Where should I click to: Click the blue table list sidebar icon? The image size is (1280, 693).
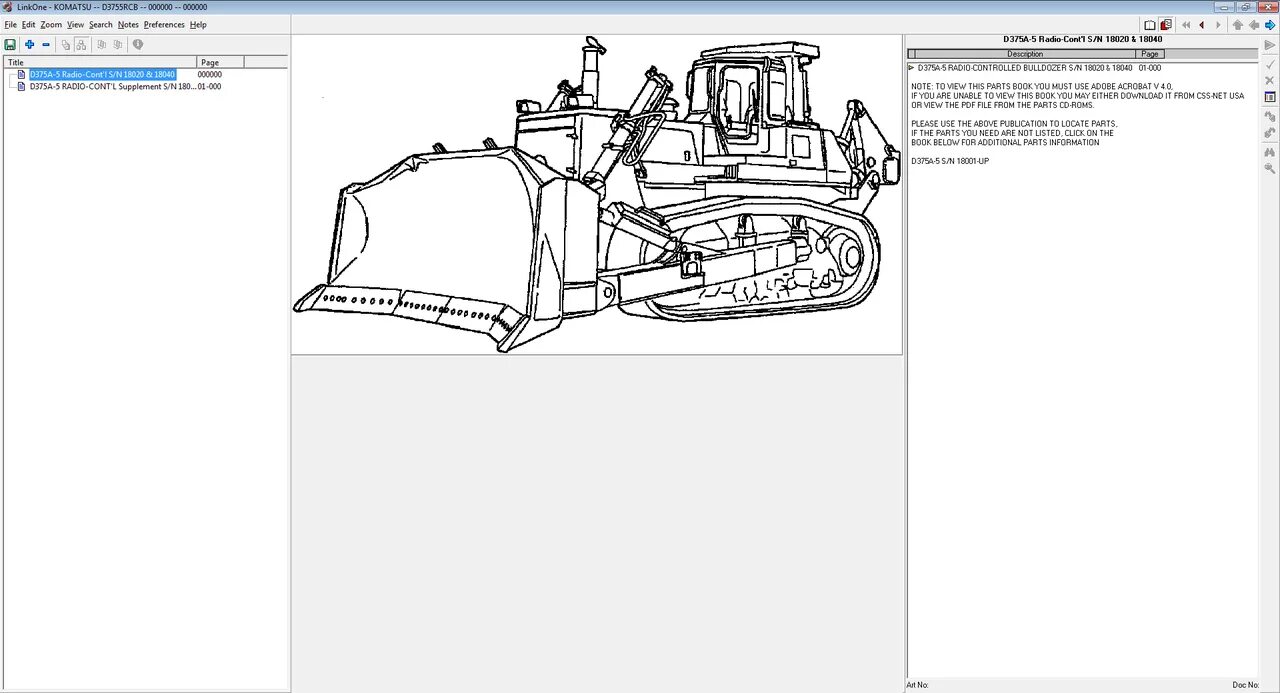pos(1270,97)
